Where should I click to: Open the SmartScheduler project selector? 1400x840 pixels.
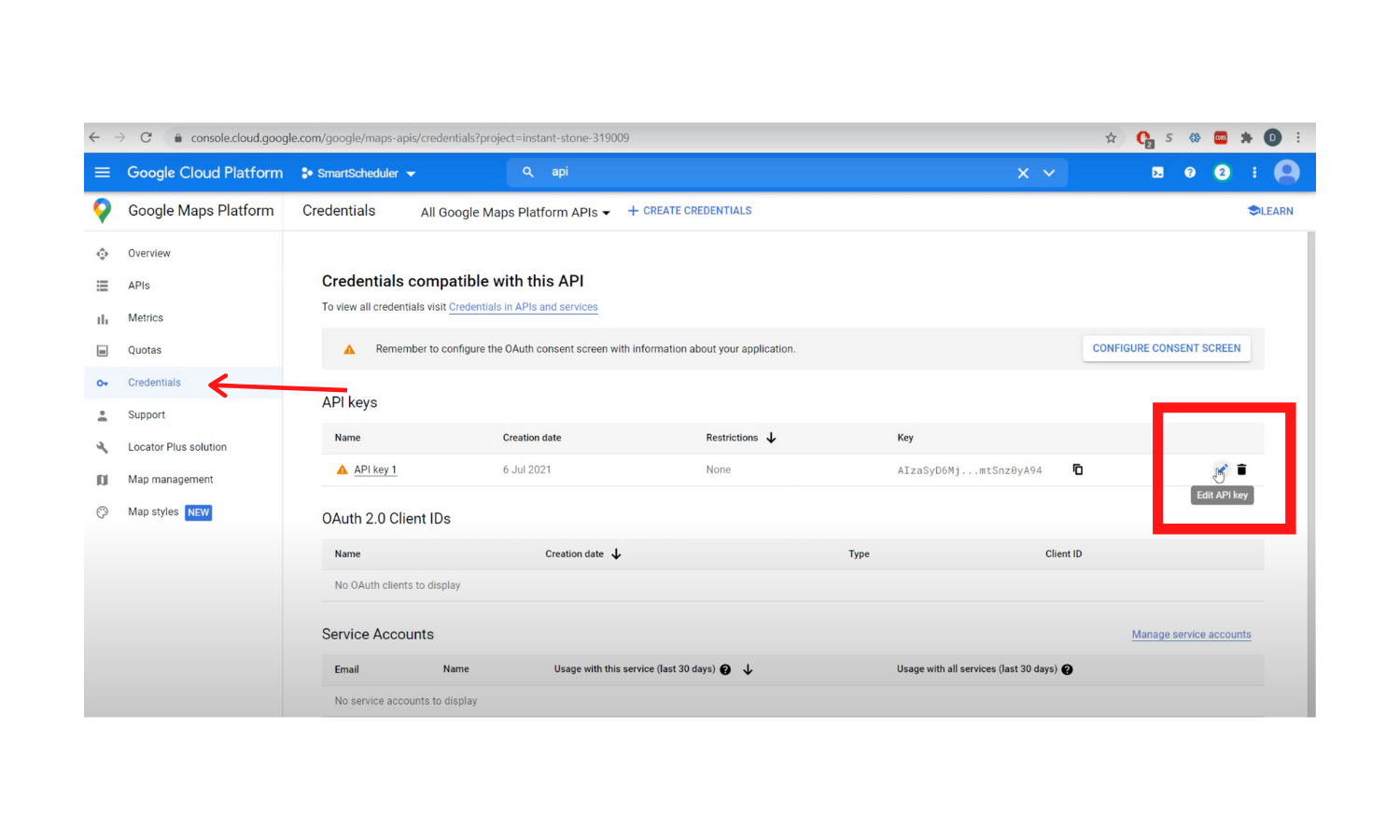click(x=359, y=174)
